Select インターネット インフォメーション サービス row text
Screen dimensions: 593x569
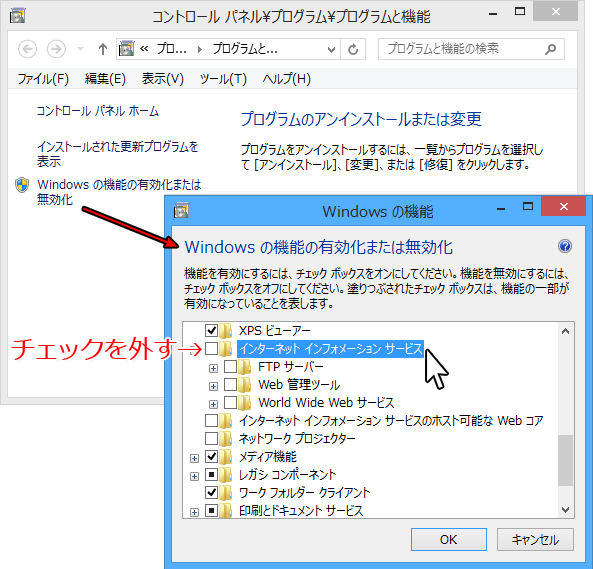[331, 349]
